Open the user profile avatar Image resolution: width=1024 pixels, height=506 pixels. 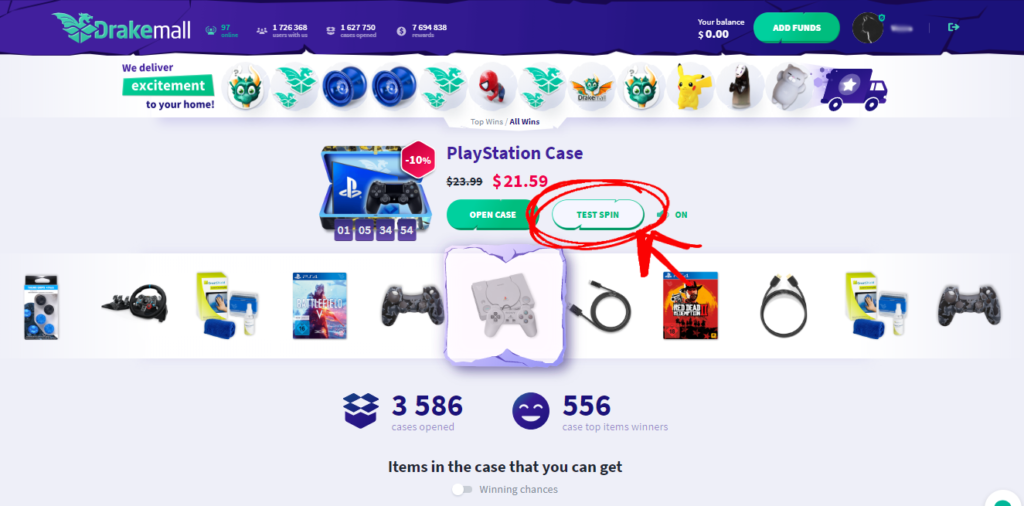click(x=868, y=28)
